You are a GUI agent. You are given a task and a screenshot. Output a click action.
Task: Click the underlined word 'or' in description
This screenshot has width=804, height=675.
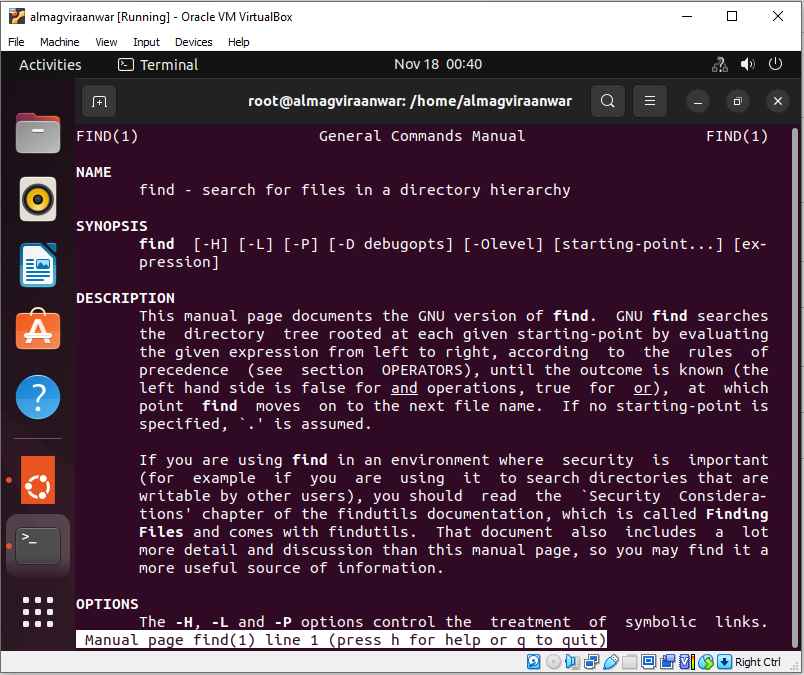point(642,388)
